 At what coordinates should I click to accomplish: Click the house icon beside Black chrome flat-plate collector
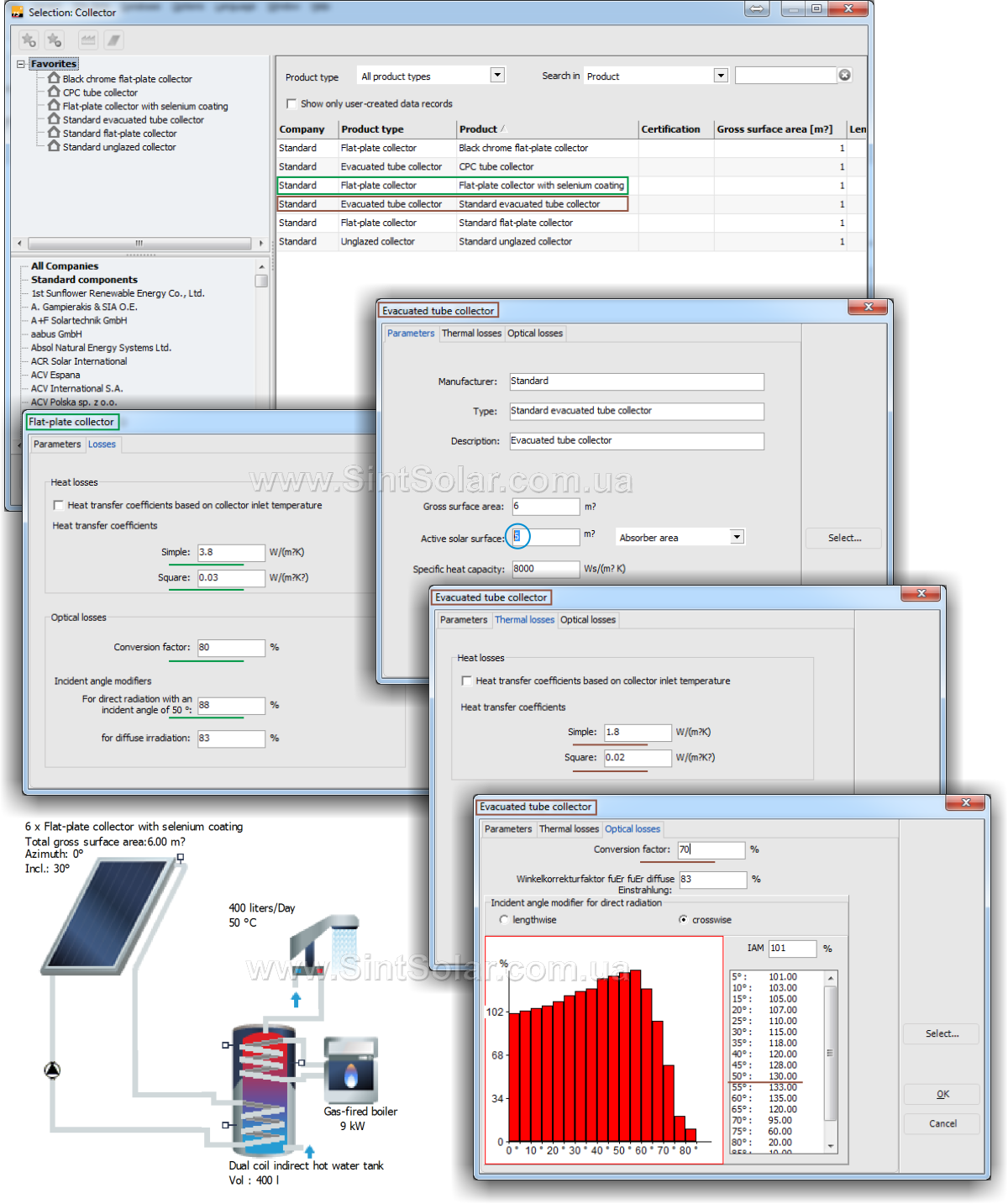(x=54, y=78)
